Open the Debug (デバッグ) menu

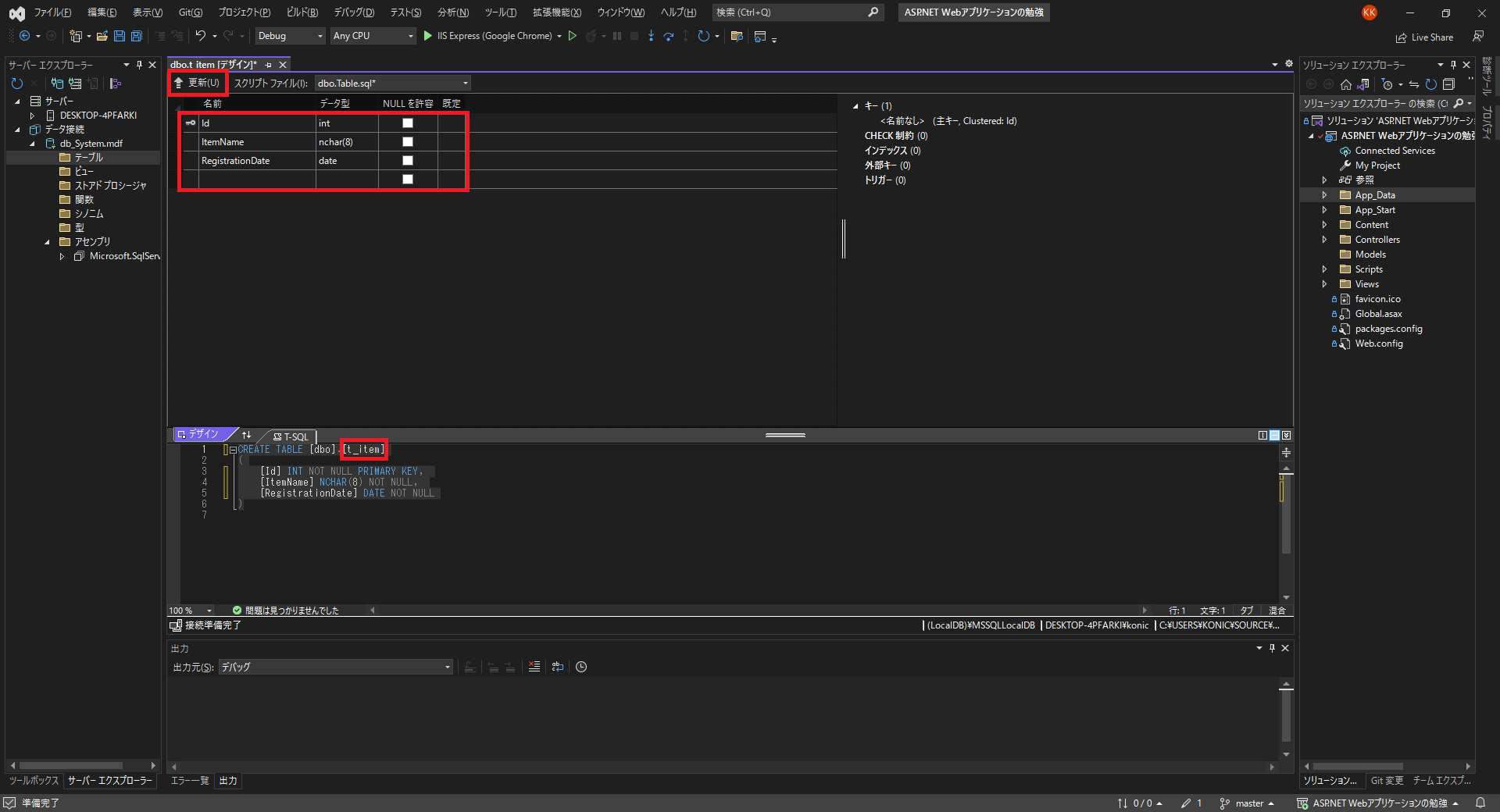(x=354, y=12)
